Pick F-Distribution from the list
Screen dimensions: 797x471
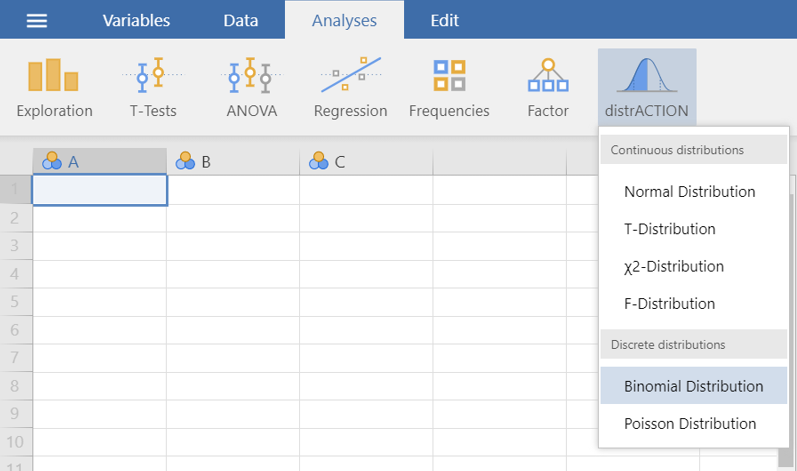(x=669, y=304)
